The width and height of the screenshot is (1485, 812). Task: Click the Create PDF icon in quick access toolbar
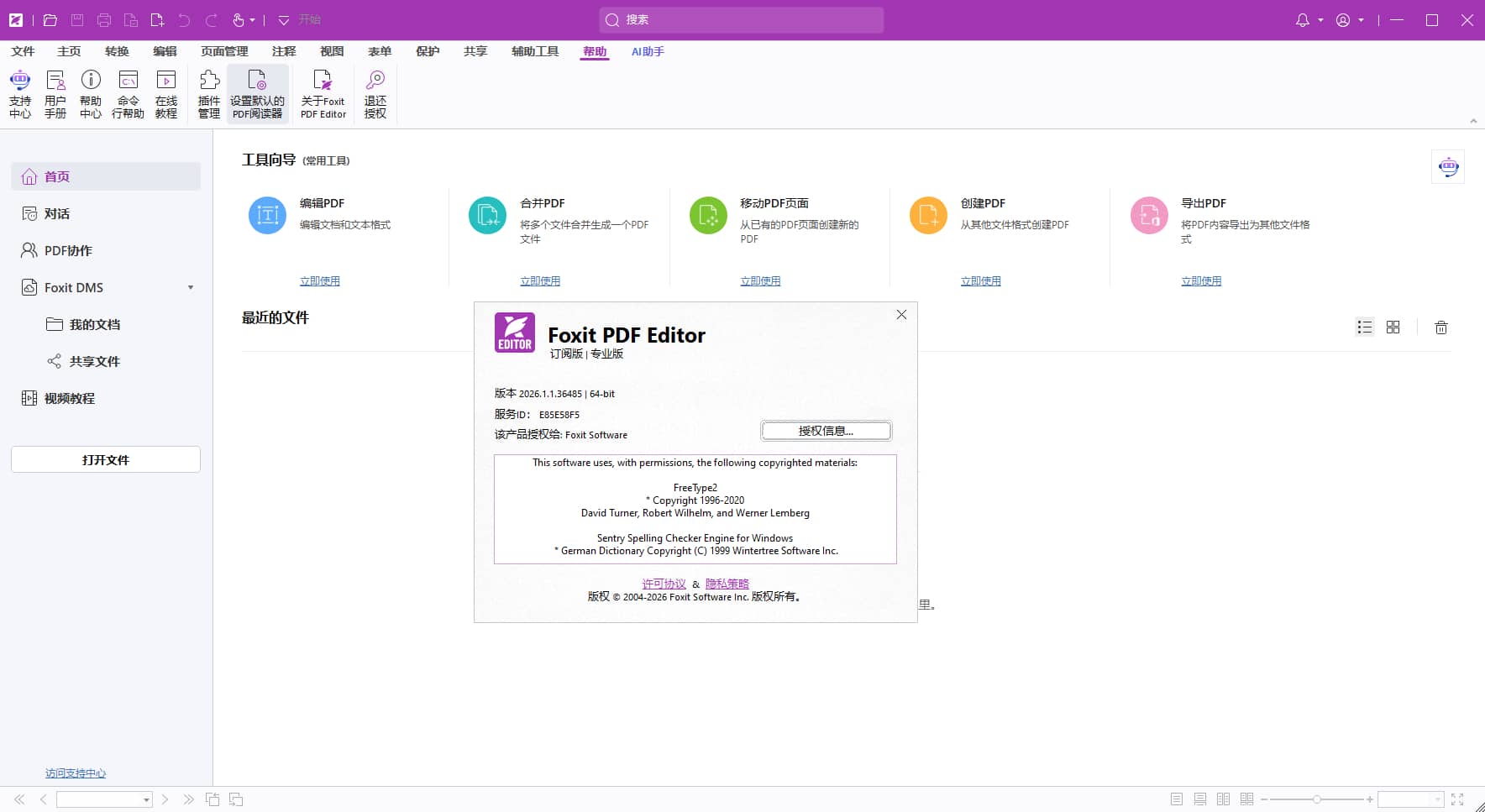157,20
